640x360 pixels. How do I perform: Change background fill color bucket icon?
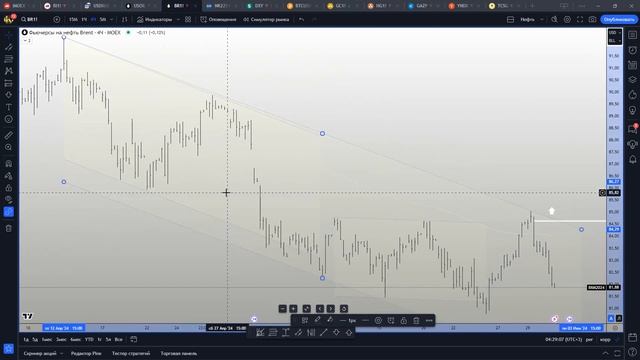pos(330,320)
